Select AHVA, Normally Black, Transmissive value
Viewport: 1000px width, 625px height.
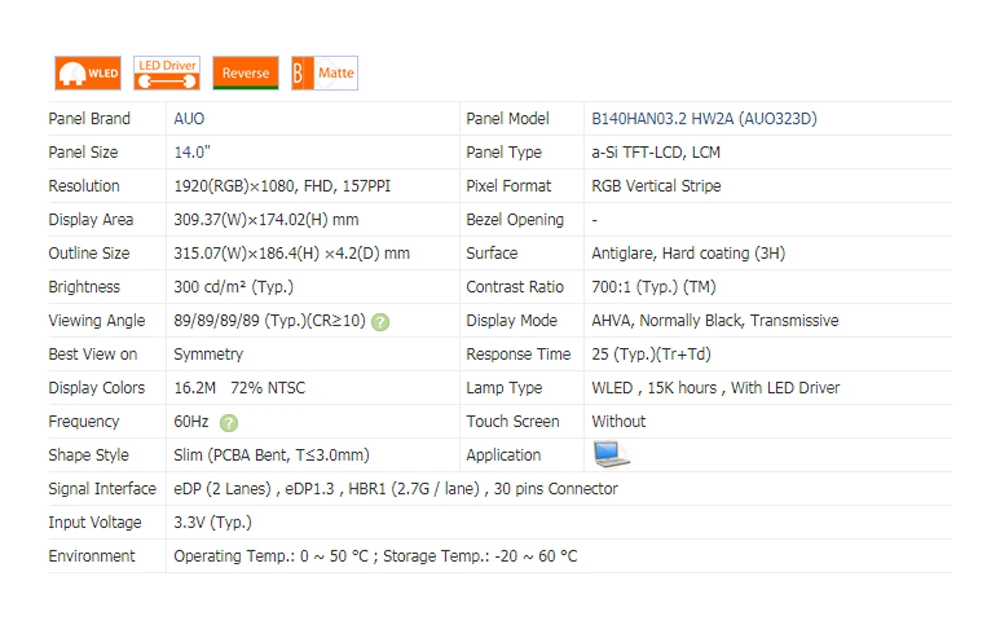(x=715, y=321)
